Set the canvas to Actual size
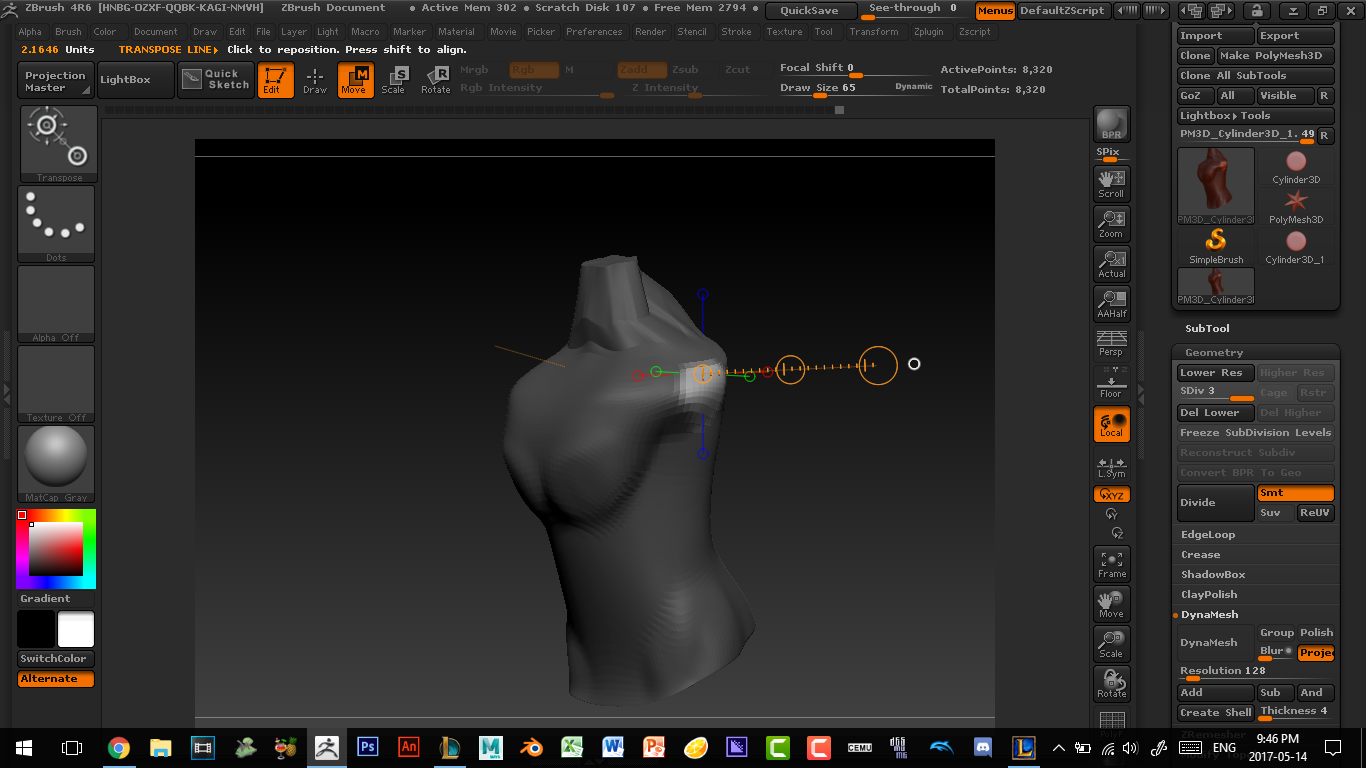Screen dimensions: 1366x768 point(1112,263)
